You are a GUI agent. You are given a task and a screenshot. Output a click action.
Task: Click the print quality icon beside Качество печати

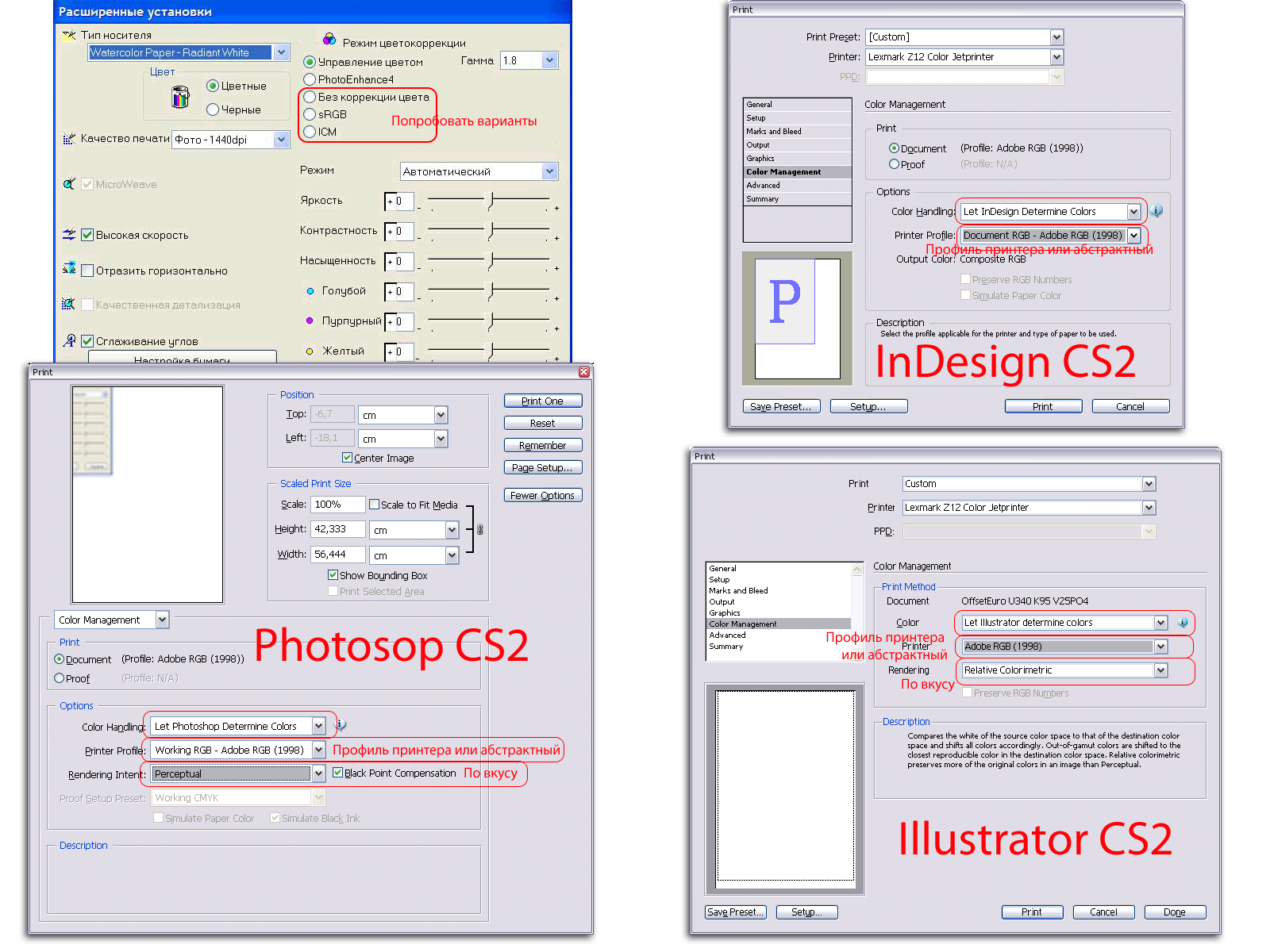69,139
